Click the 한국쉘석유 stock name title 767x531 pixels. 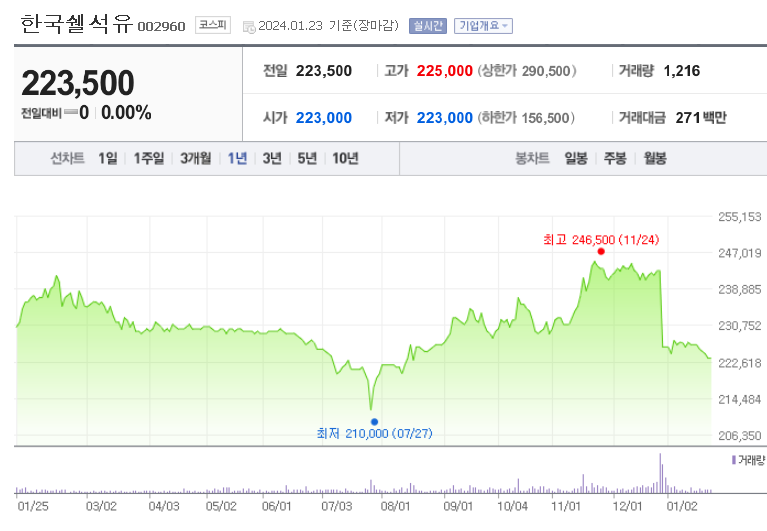pyautogui.click(x=76, y=24)
